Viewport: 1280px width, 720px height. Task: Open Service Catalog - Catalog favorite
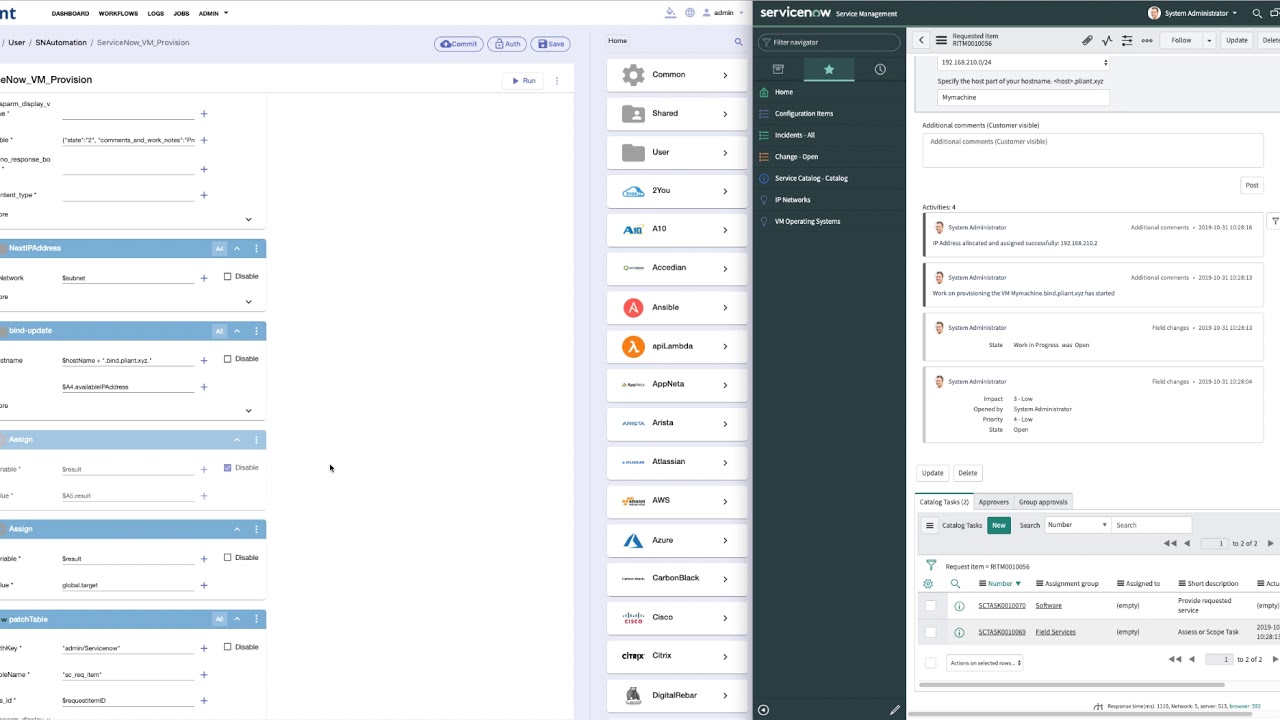(x=811, y=178)
